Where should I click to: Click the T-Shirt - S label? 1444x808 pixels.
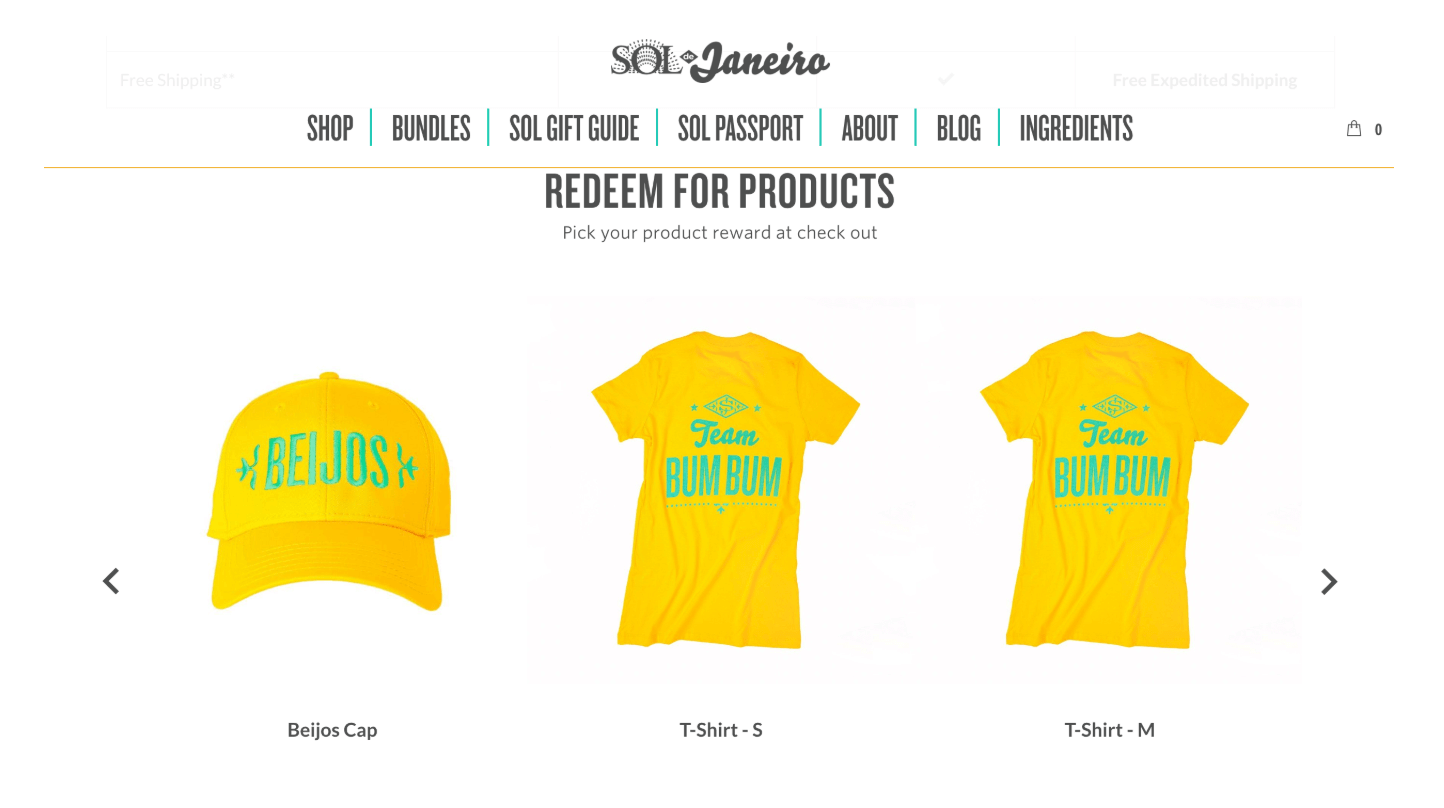coord(721,730)
